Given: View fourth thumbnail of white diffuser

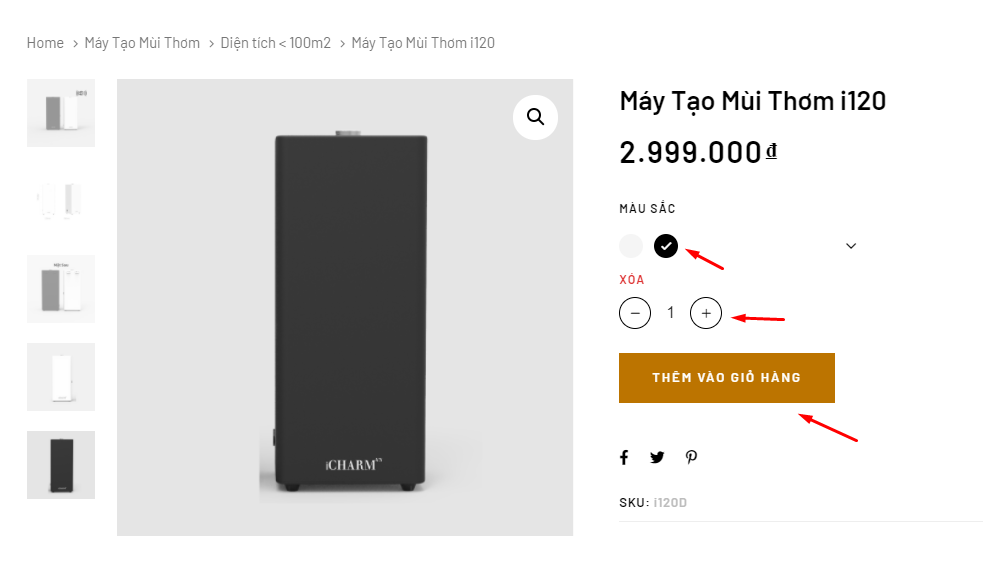Looking at the screenshot, I should coord(61,377).
